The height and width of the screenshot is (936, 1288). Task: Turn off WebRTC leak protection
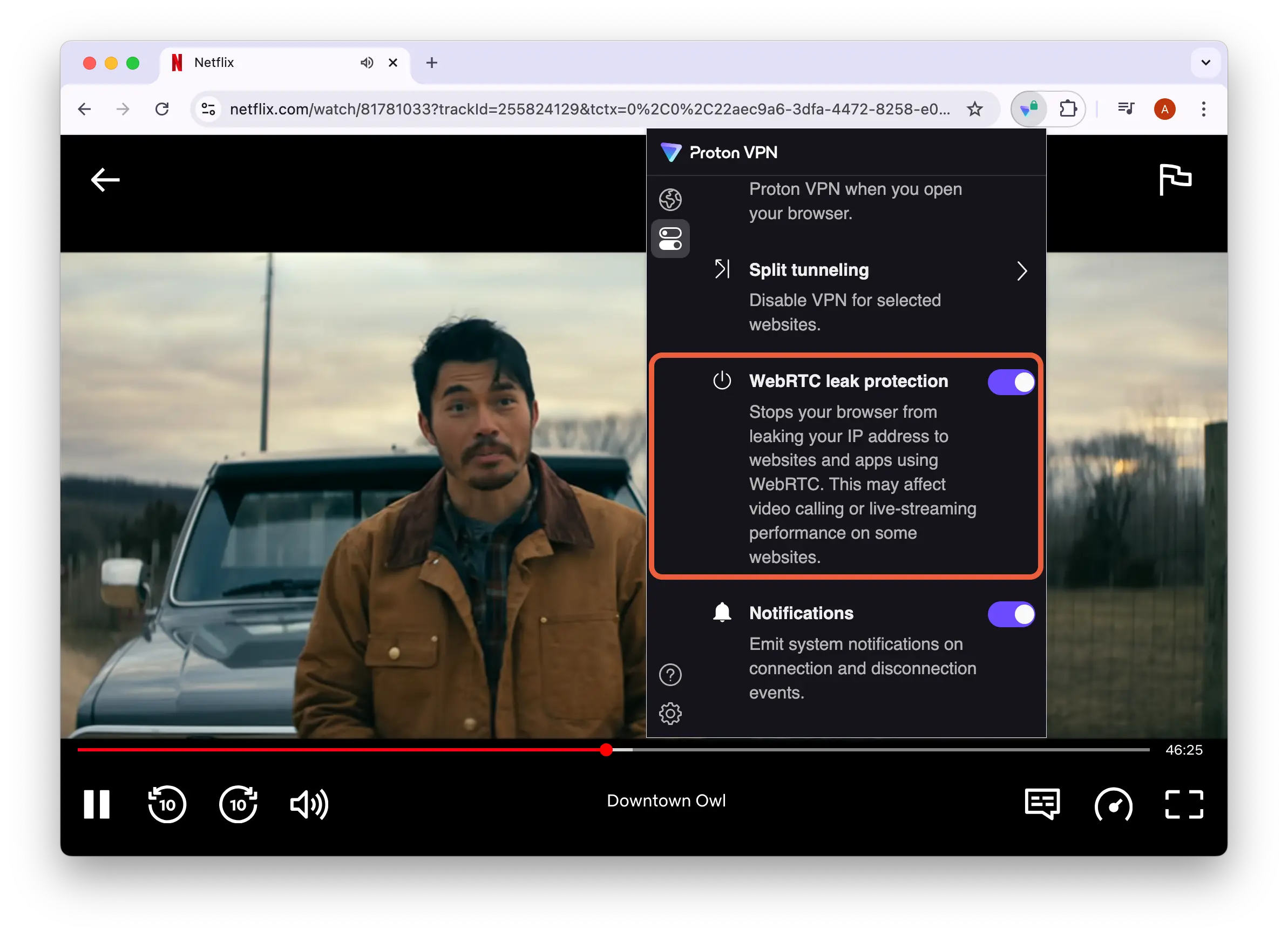tap(1011, 382)
